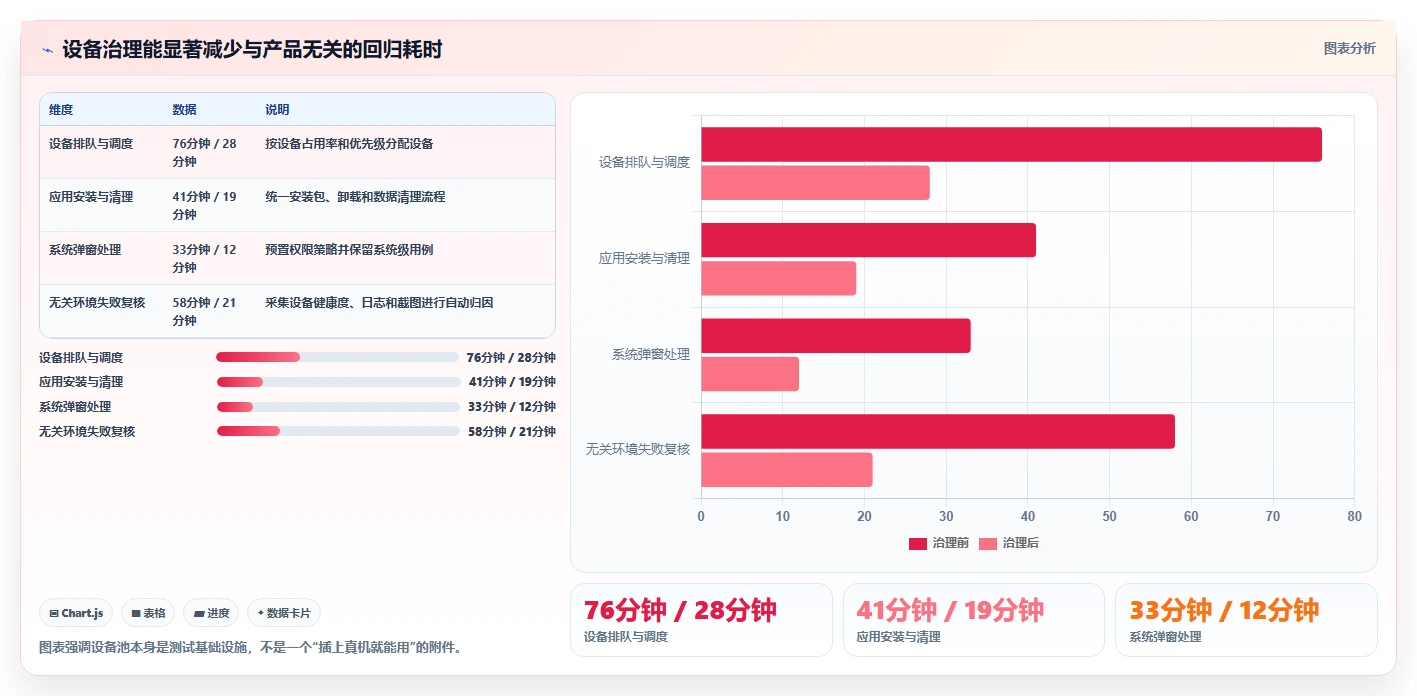Screen dimensions: 1417x696
Task: Click the 应用安装与清理 progress bar
Action: pyautogui.click(x=338, y=382)
